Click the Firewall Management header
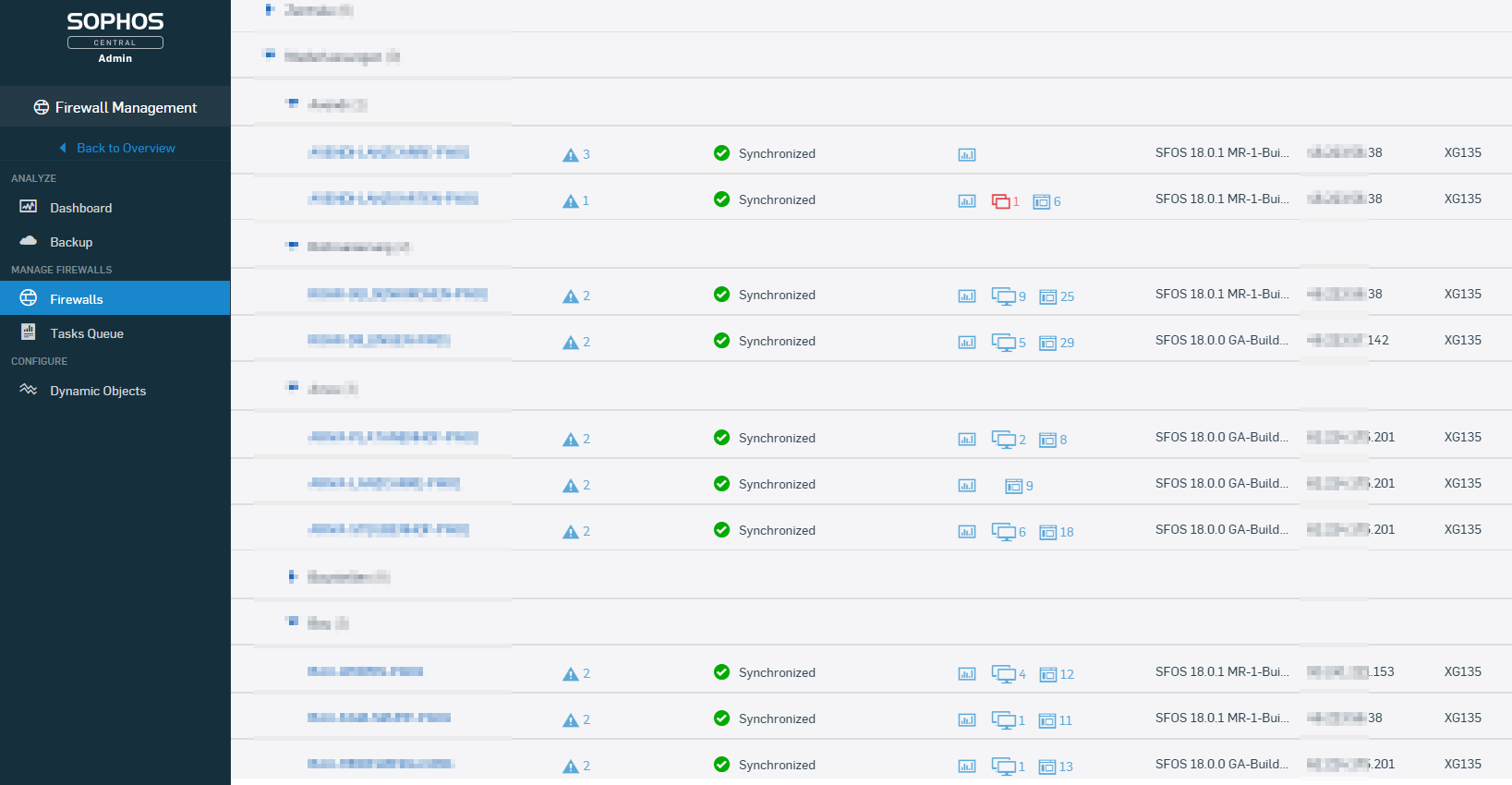 [x=115, y=107]
